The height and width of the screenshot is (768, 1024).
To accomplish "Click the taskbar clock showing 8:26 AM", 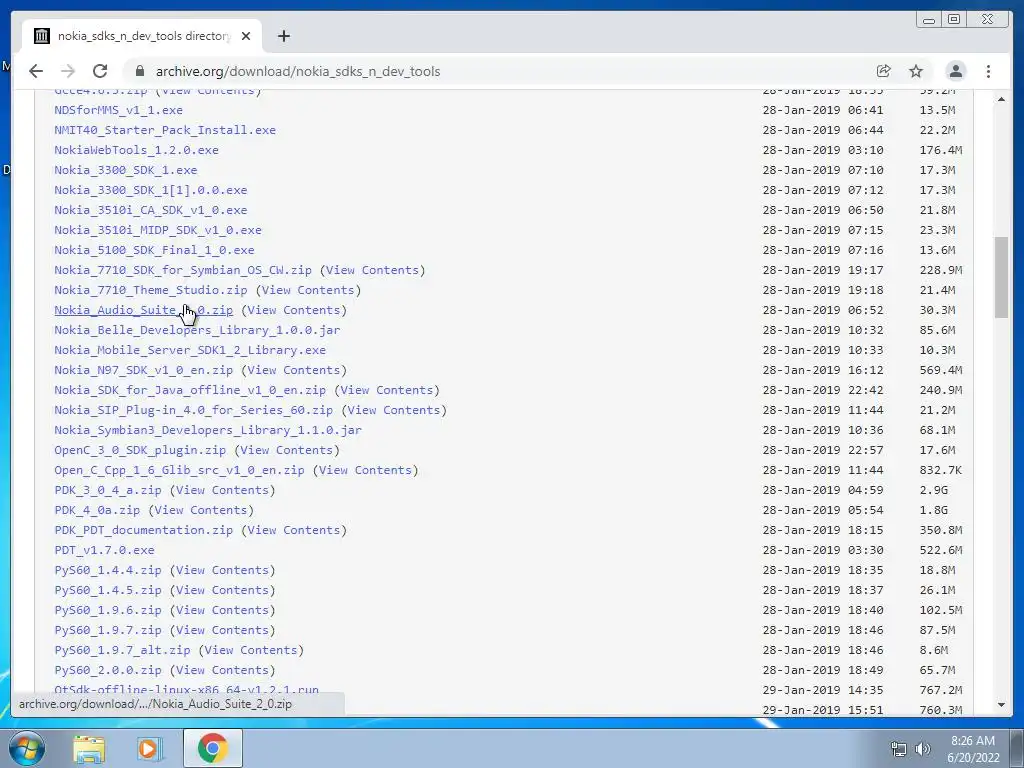I will pyautogui.click(x=973, y=748).
